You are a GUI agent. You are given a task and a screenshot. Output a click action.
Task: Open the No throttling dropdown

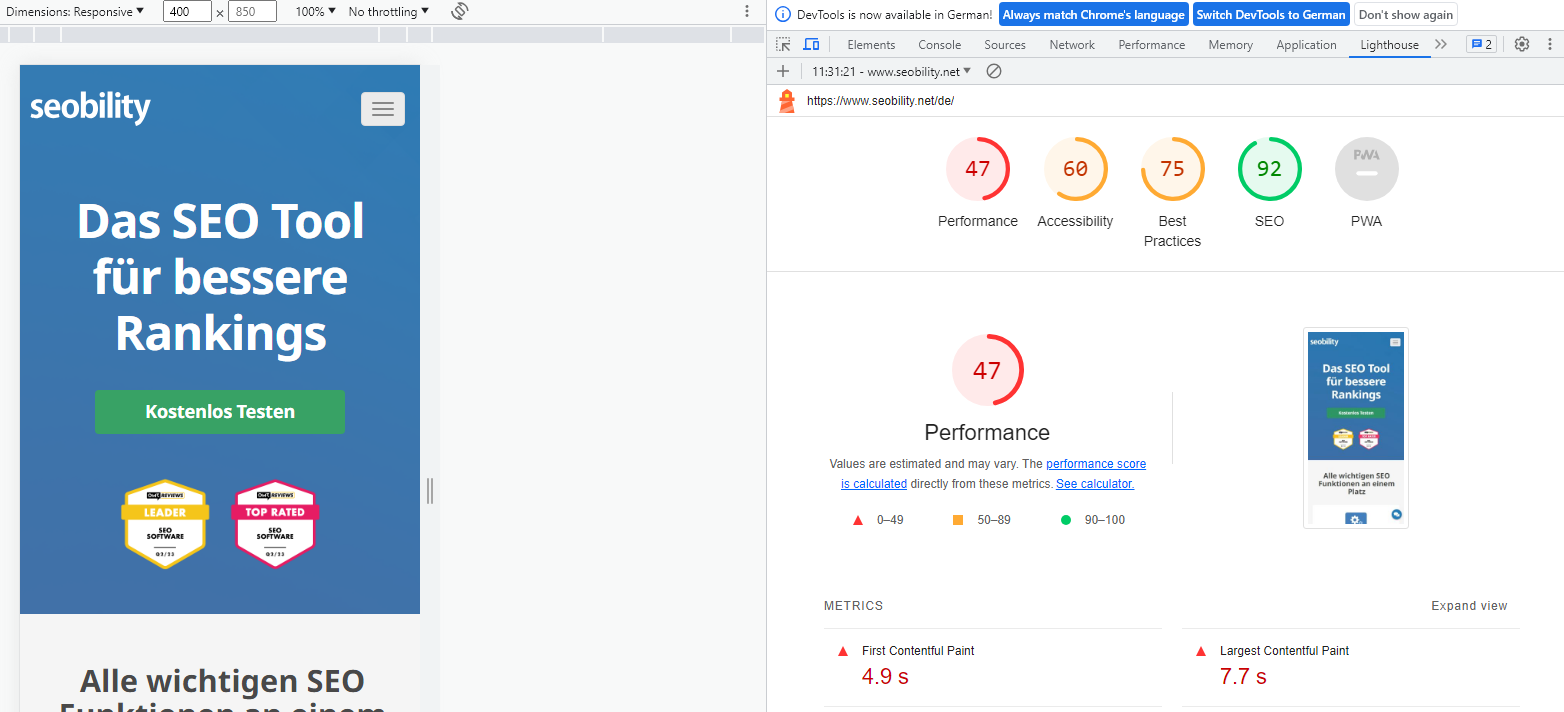coord(389,12)
